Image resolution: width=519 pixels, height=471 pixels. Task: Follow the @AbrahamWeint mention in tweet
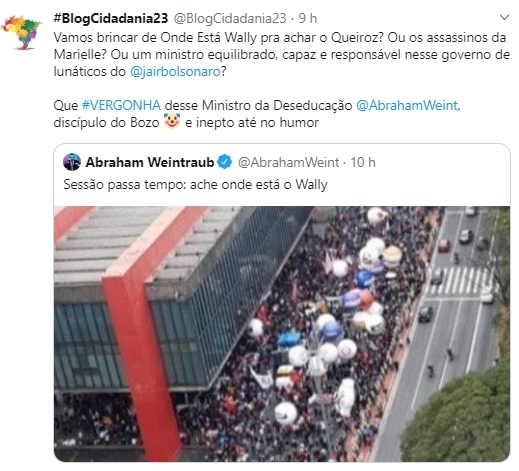[x=407, y=105]
